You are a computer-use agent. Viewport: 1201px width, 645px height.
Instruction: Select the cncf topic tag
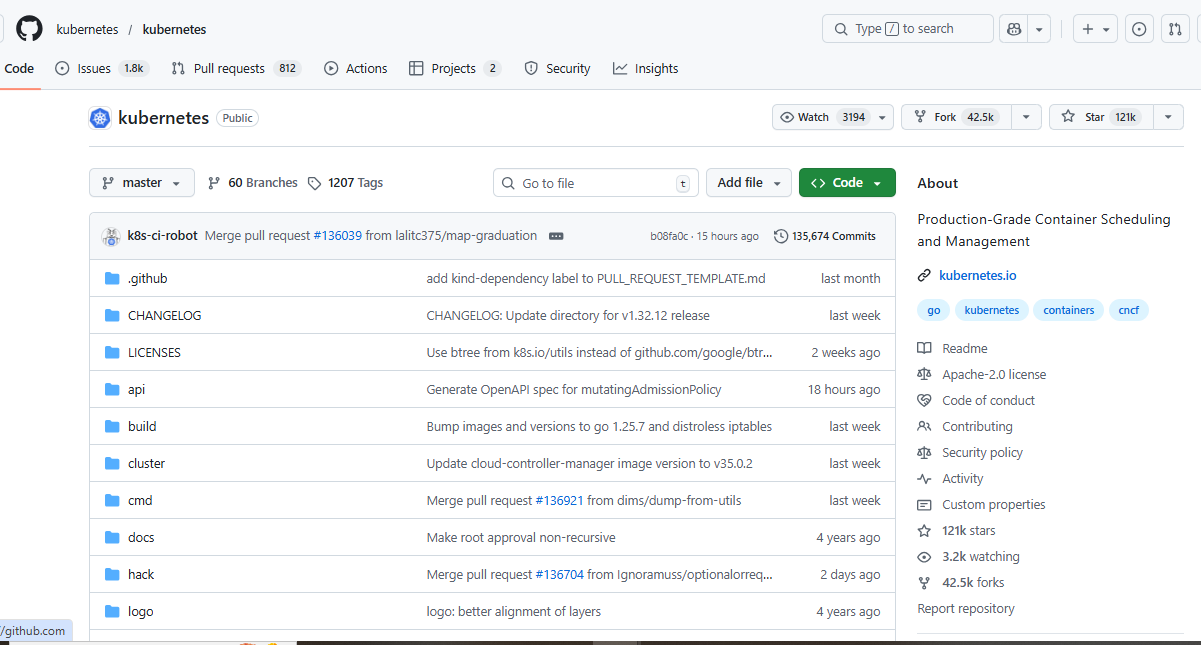[1128, 310]
